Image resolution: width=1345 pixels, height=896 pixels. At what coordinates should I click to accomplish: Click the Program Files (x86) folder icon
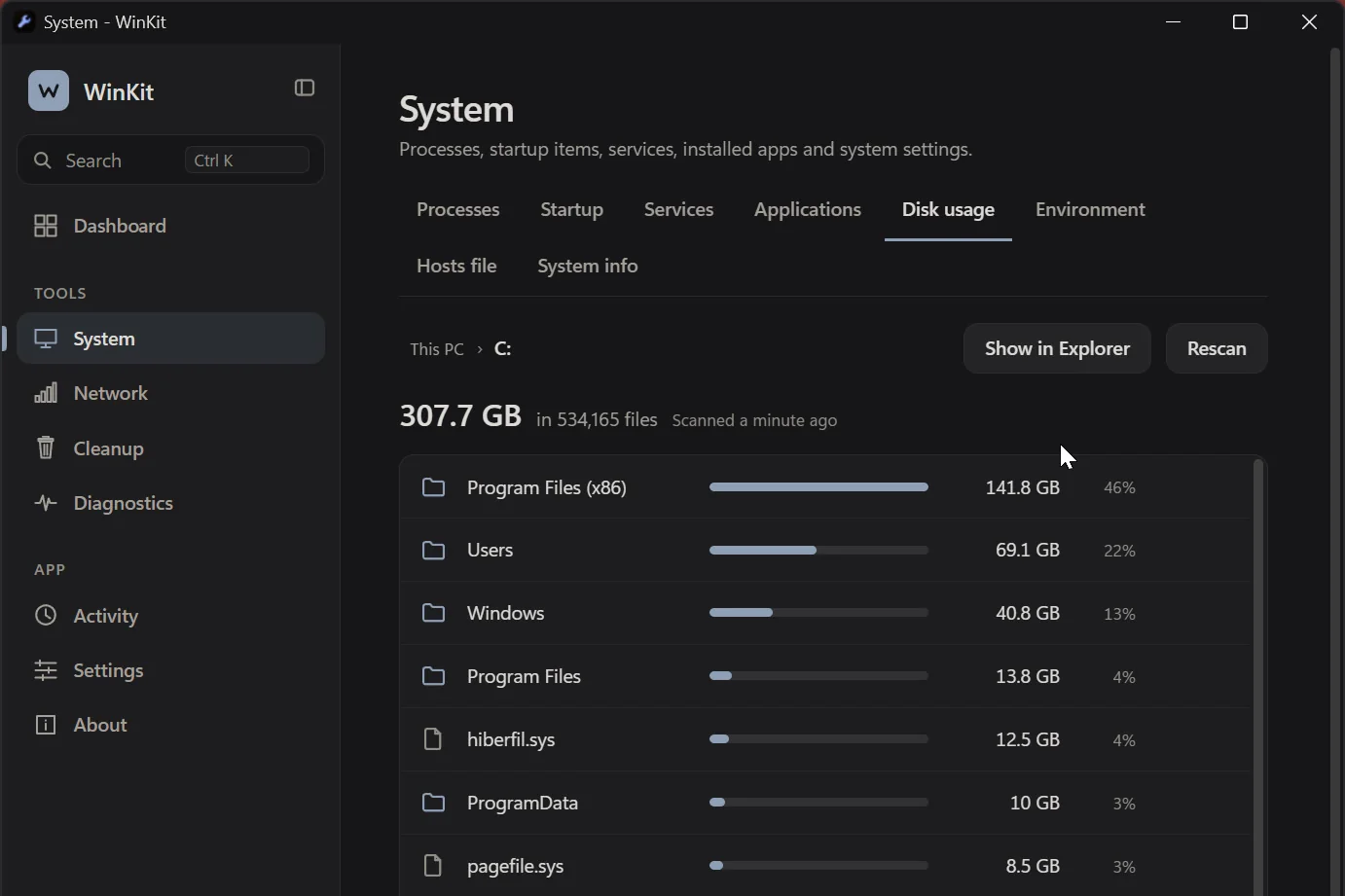pyautogui.click(x=433, y=487)
